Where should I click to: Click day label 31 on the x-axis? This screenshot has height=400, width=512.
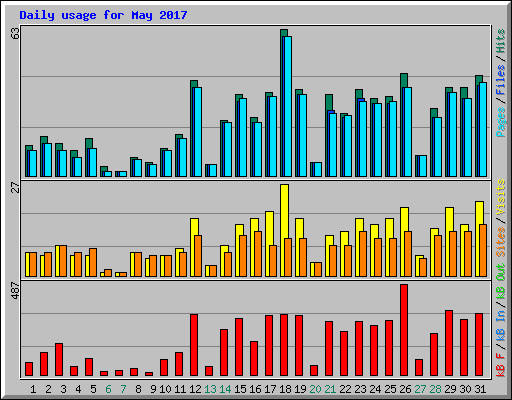(x=480, y=389)
